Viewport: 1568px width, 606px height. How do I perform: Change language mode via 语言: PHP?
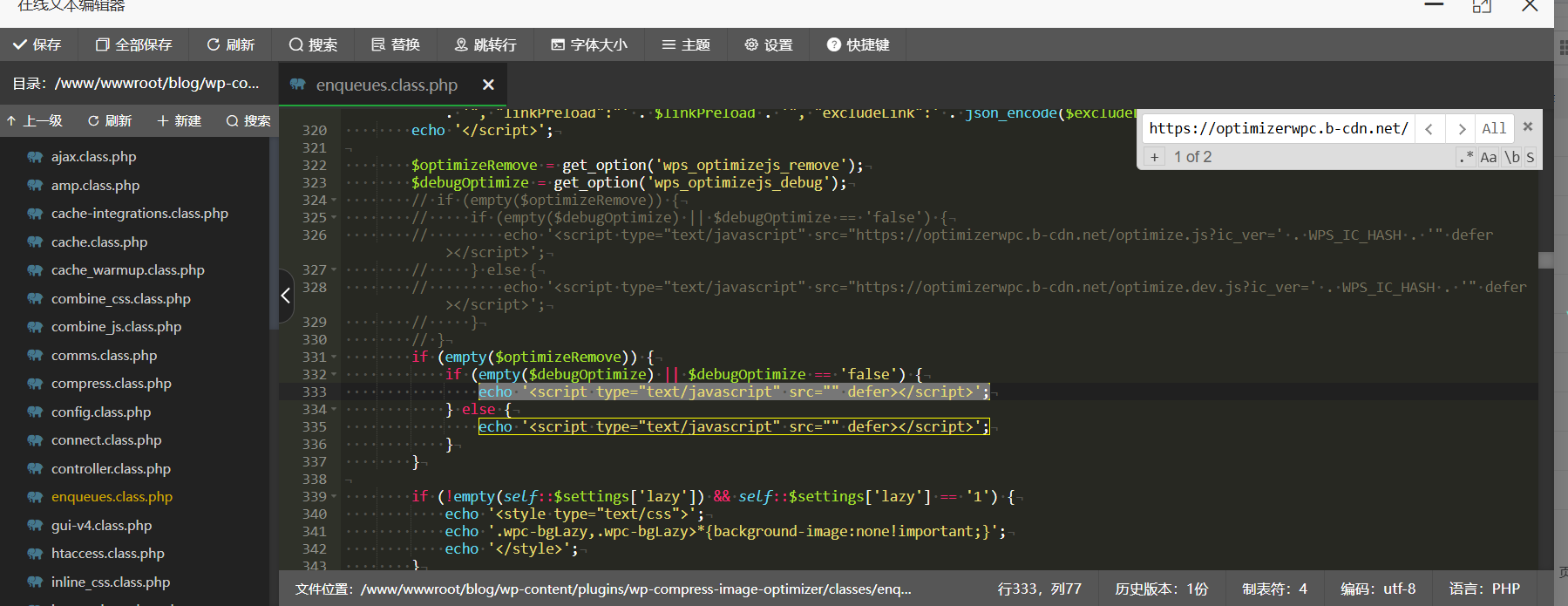1484,589
